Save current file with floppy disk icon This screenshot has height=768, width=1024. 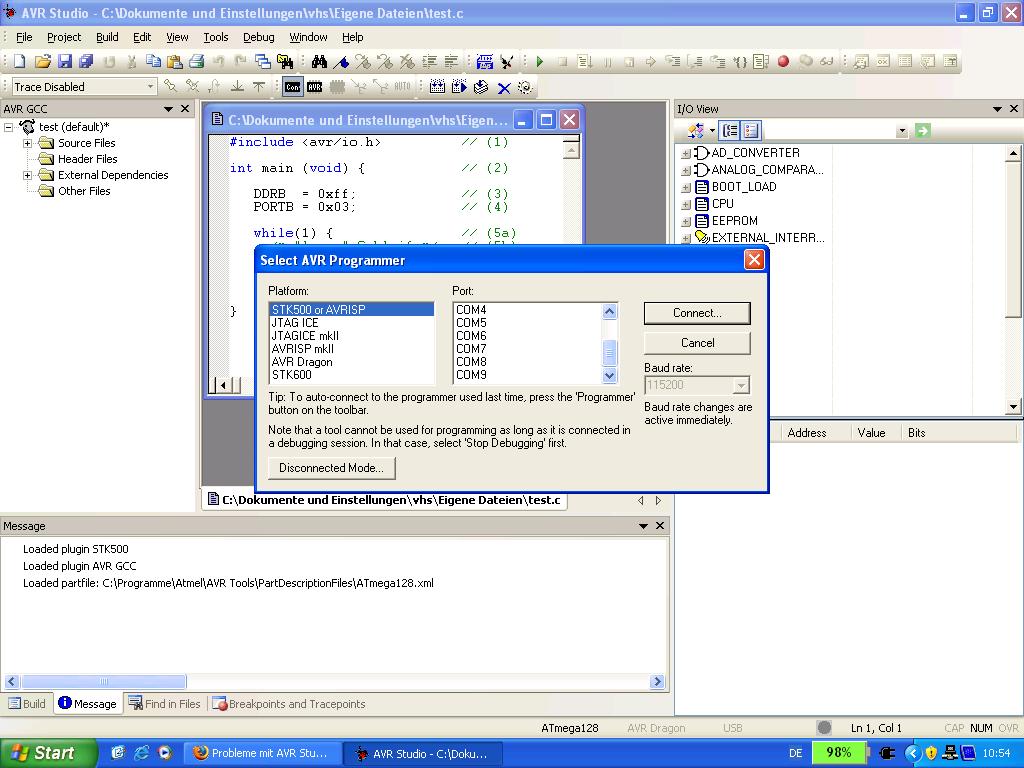tap(64, 61)
